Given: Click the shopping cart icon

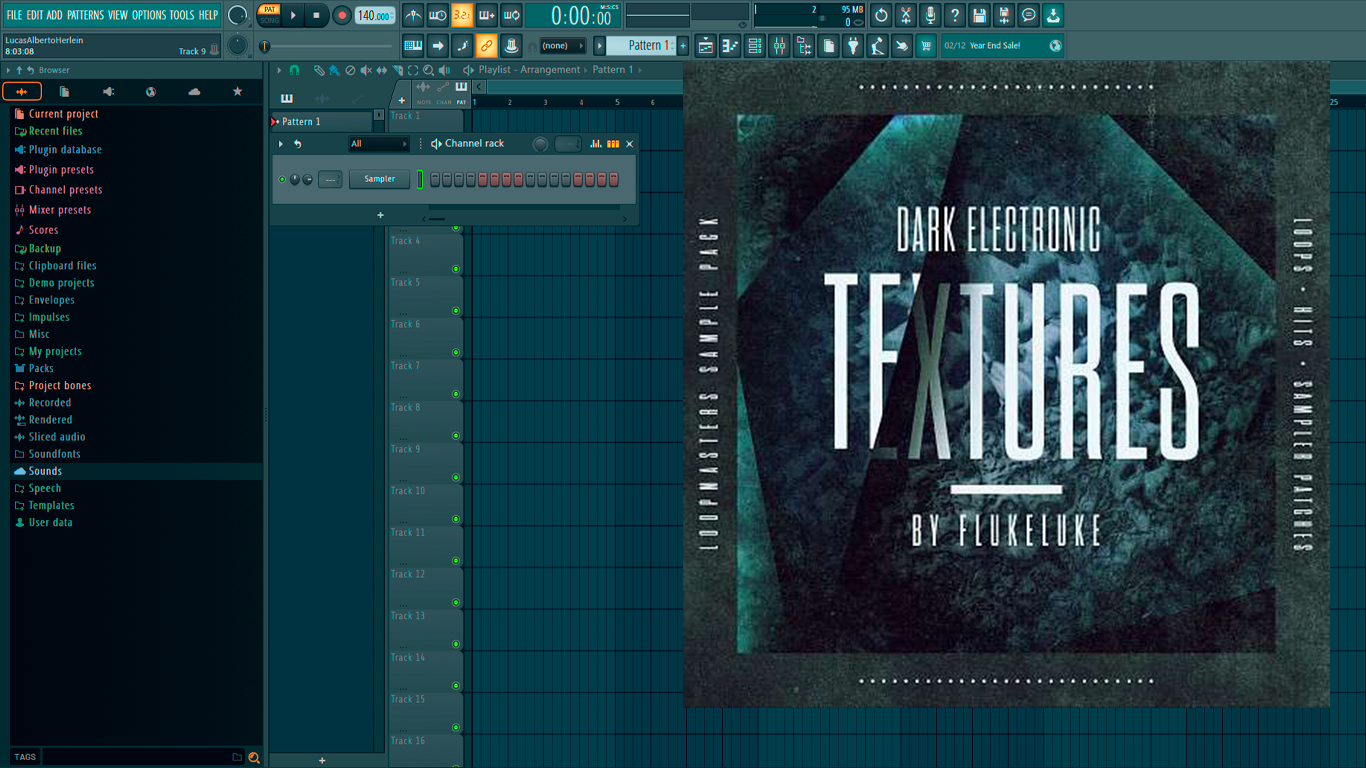Looking at the screenshot, I should [926, 46].
